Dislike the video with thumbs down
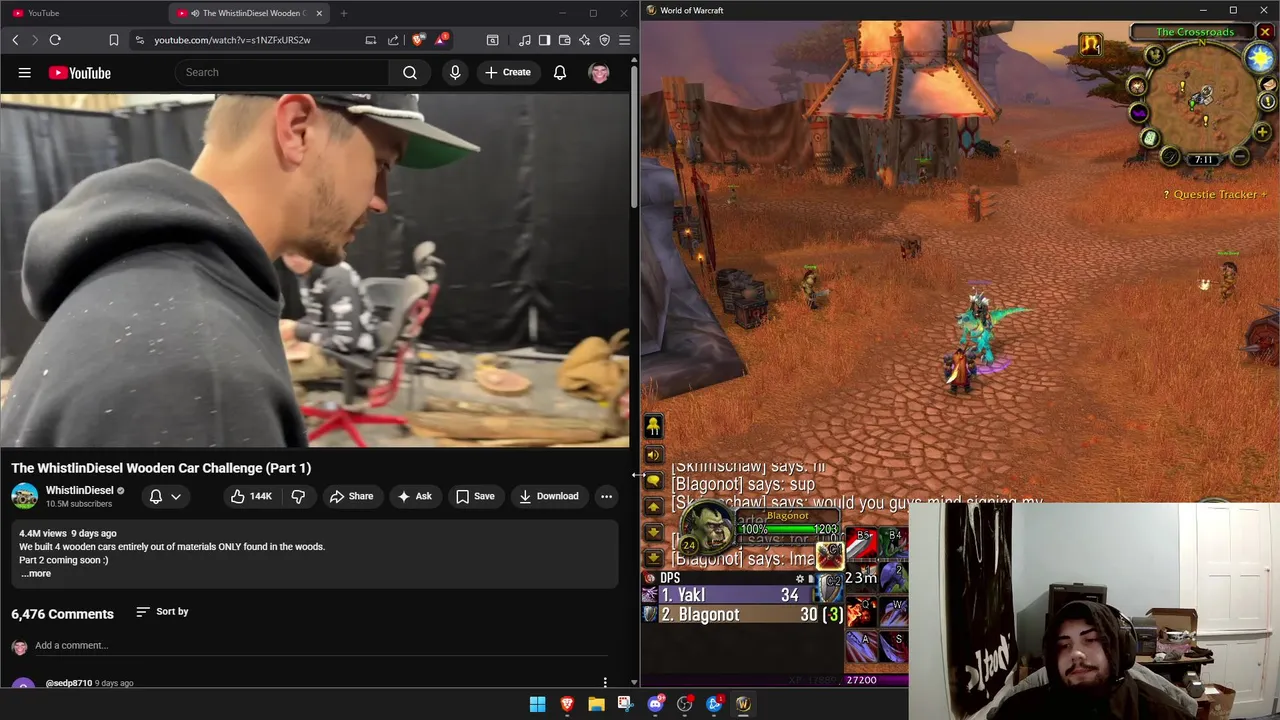Image resolution: width=1280 pixels, height=720 pixels. (x=298, y=496)
